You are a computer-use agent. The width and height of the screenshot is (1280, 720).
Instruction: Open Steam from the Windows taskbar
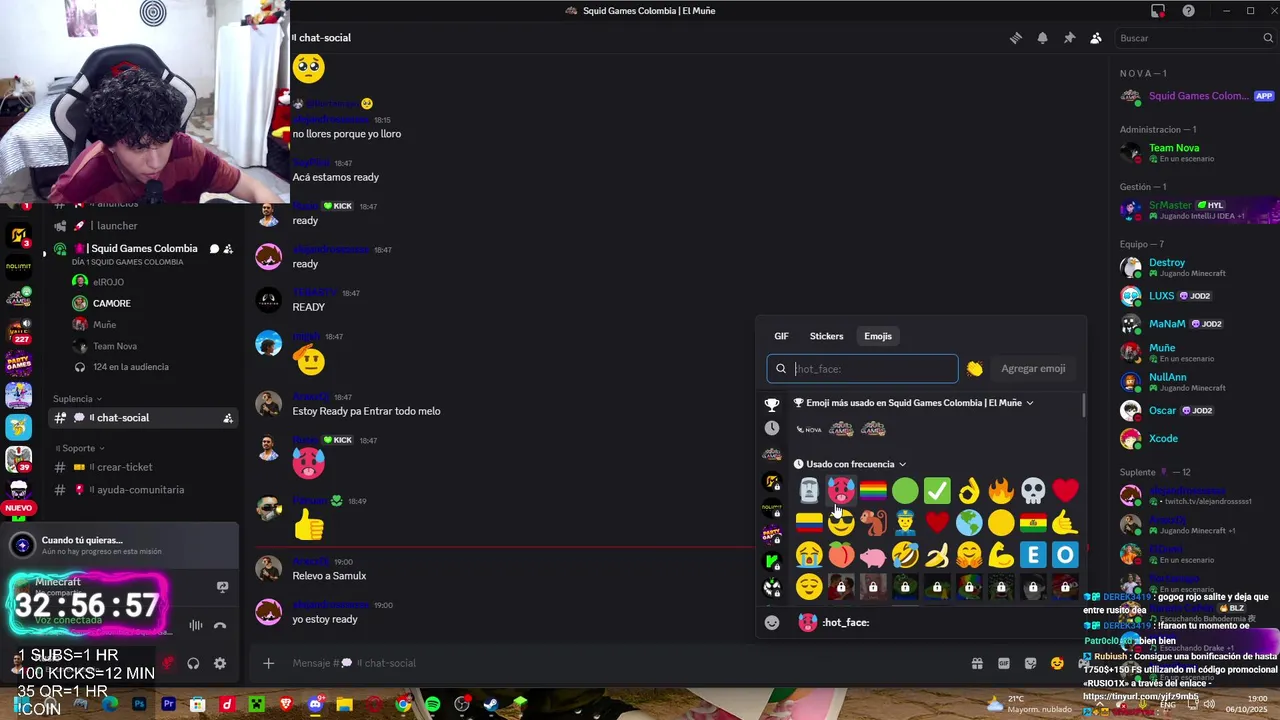pos(491,705)
